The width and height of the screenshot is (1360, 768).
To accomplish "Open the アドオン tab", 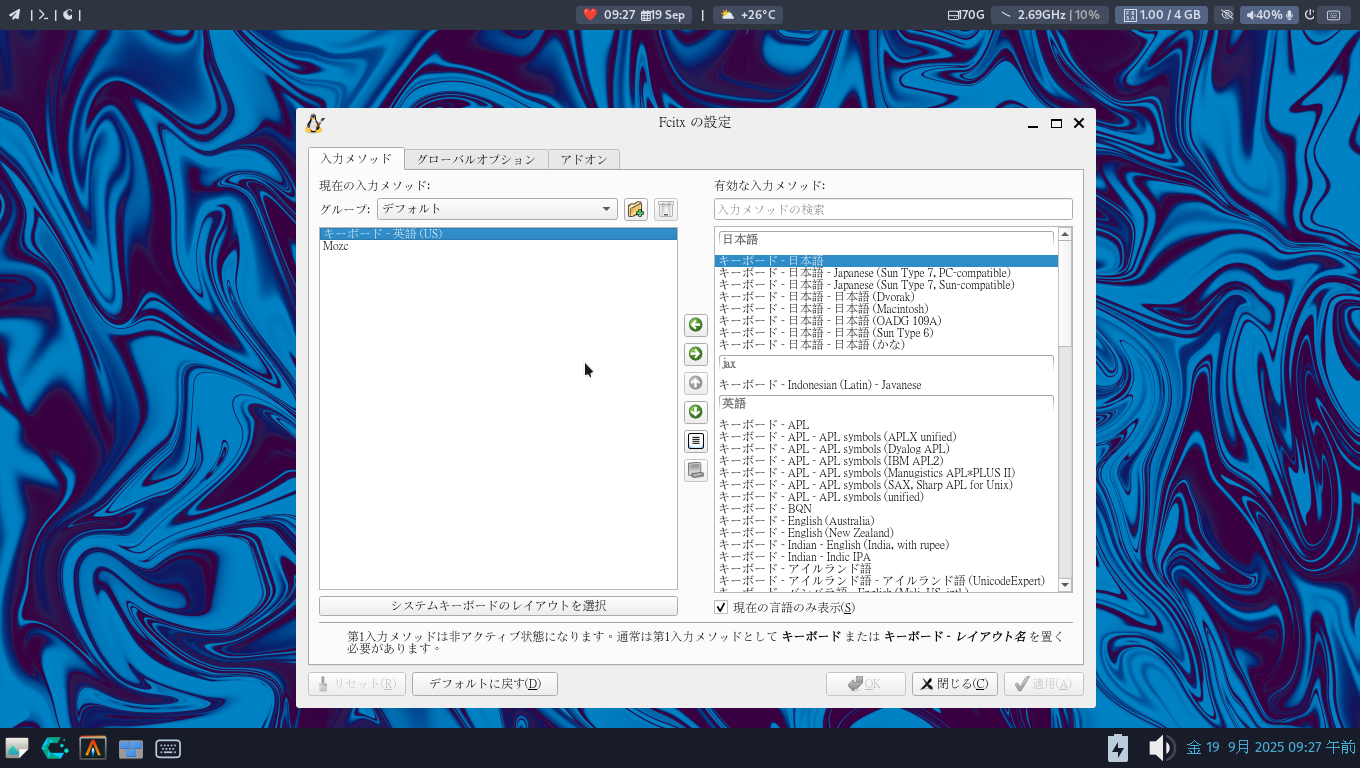I will point(584,159).
